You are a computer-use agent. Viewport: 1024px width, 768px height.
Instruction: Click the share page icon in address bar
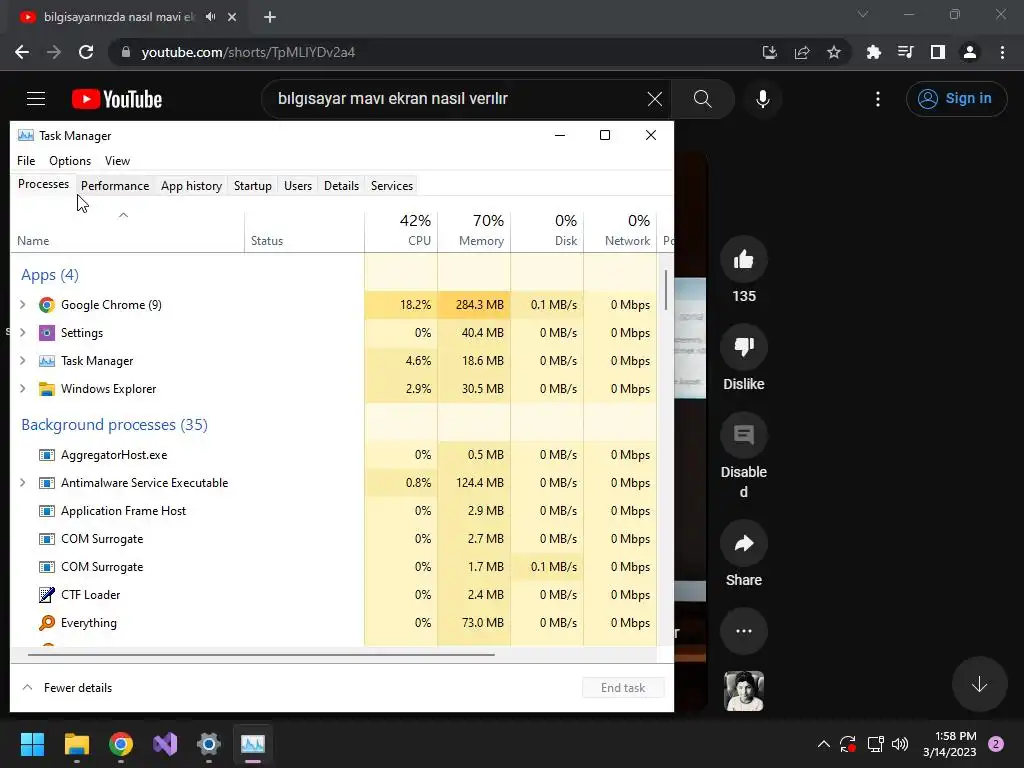pos(802,52)
